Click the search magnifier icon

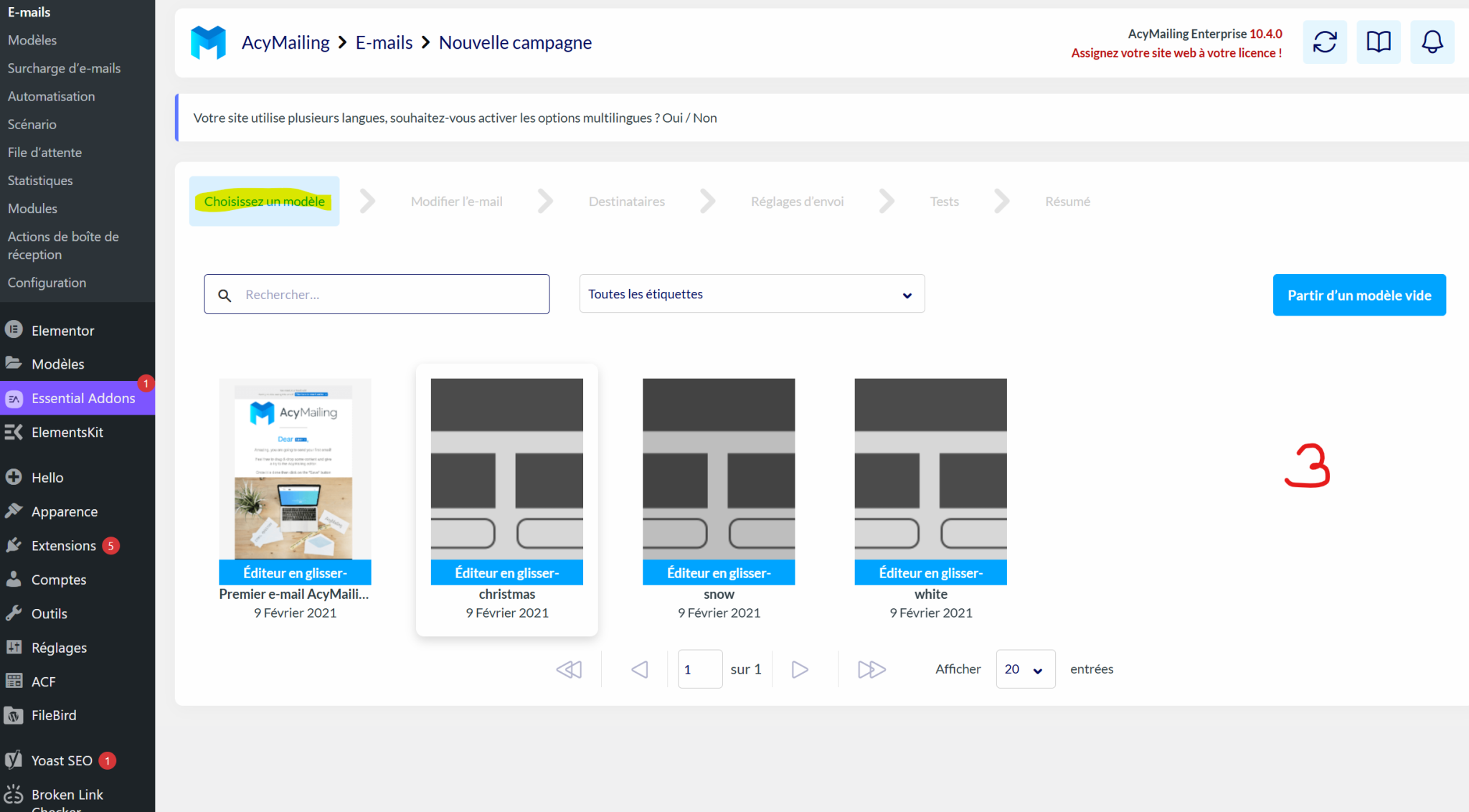coord(225,295)
